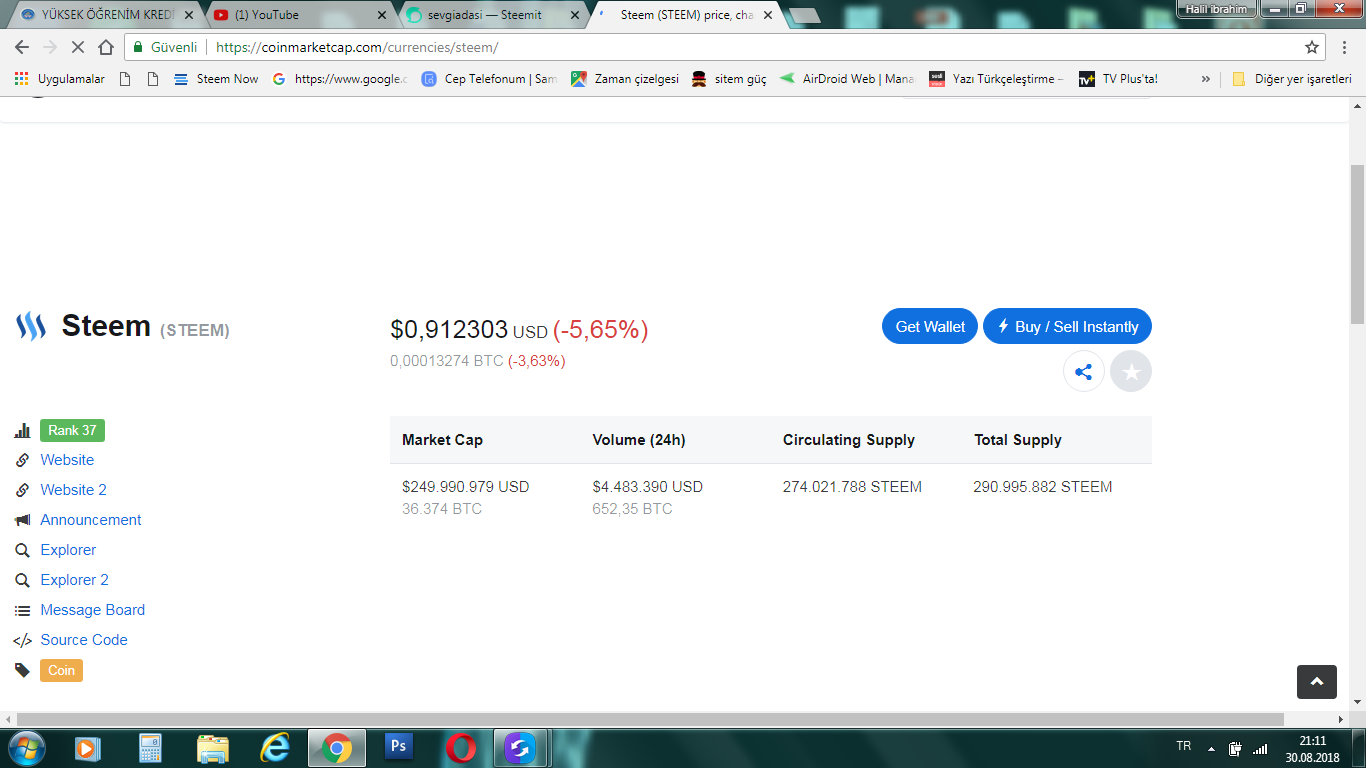Click the 274.021.788 STEEM supply value

[x=852, y=487]
